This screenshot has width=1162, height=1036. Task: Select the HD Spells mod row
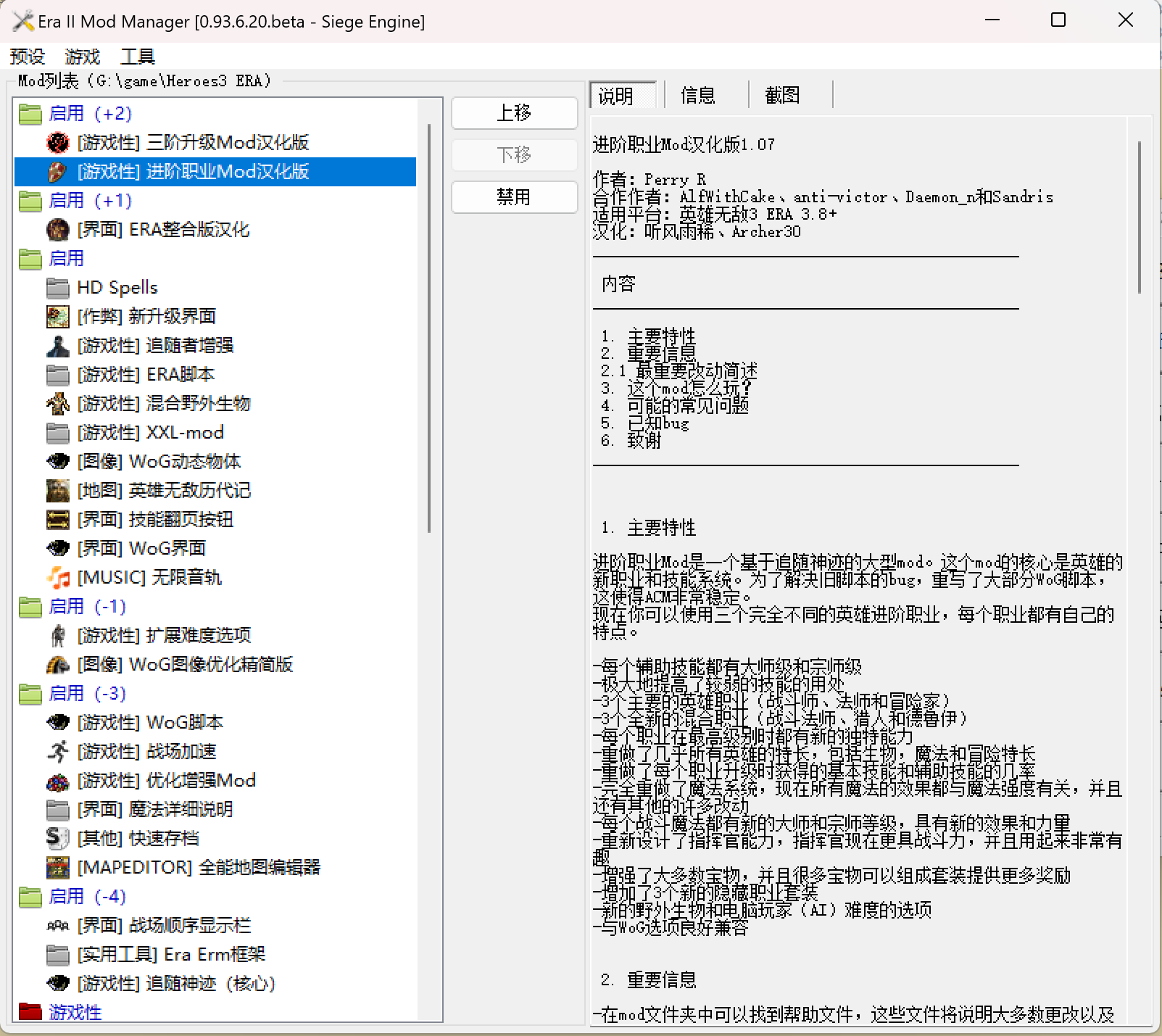click(215, 288)
